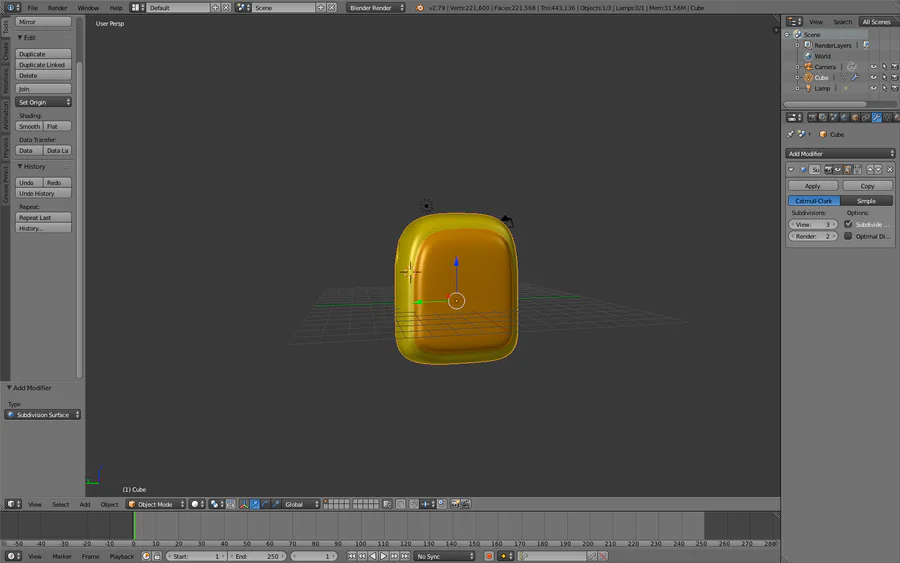900x563 pixels.
Task: Add a new screen layout next to Default
Action: (x=215, y=8)
